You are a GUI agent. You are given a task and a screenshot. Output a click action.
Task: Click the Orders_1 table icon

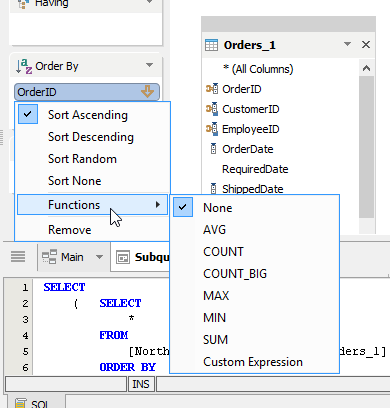pyautogui.click(x=211, y=45)
